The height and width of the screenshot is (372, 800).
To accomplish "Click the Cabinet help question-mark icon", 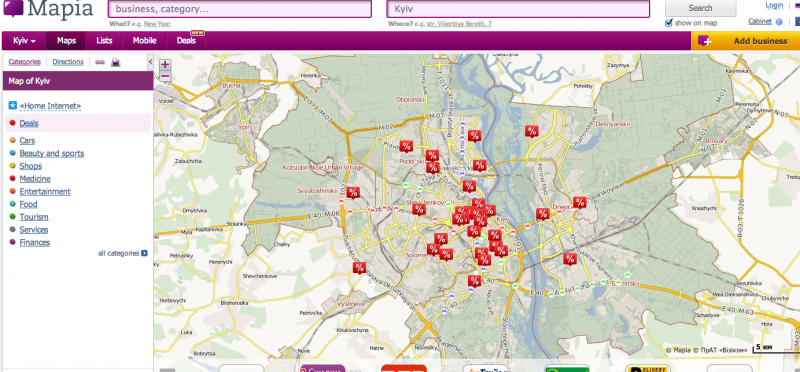I will (779, 22).
